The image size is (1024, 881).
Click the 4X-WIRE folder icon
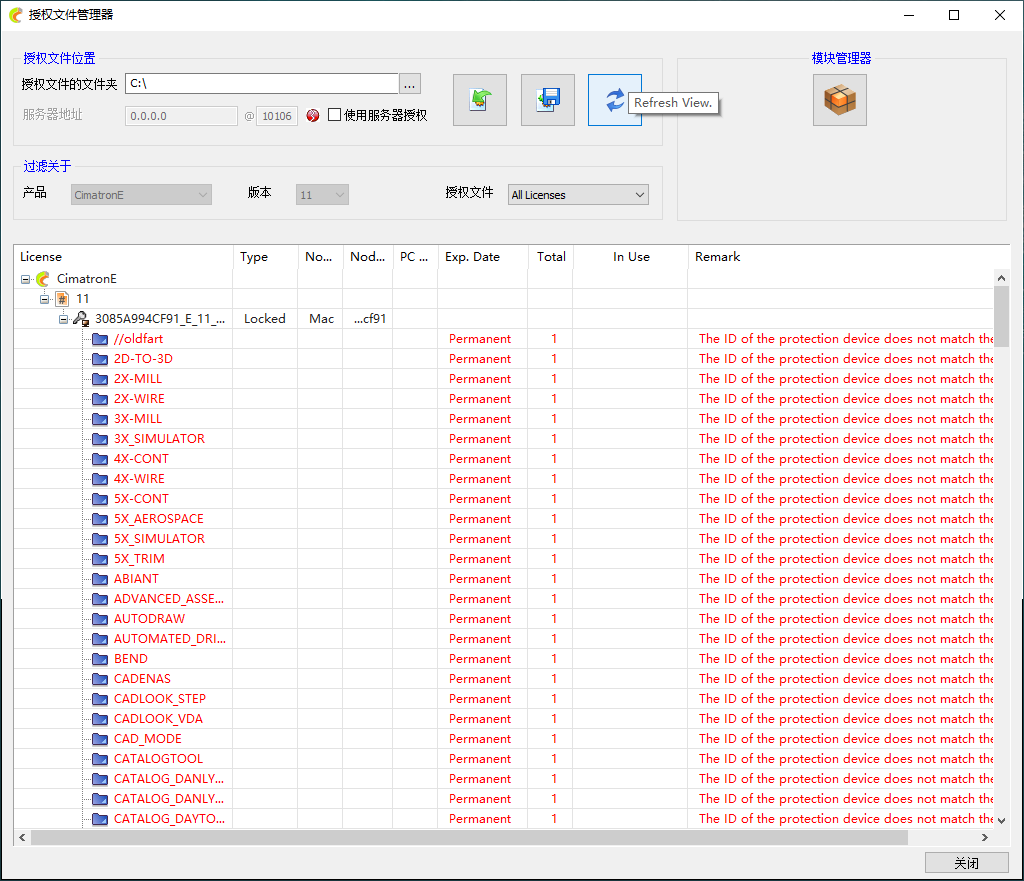tap(100, 479)
